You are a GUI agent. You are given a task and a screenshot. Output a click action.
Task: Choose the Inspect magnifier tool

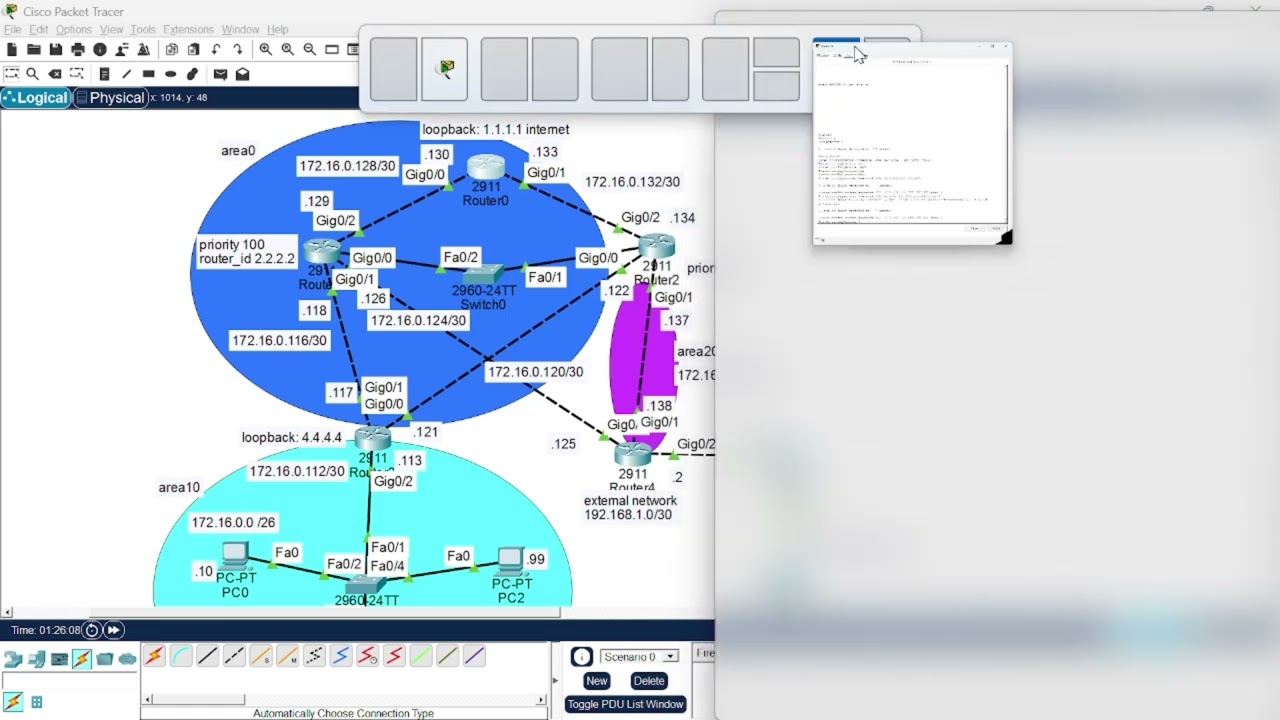click(33, 74)
